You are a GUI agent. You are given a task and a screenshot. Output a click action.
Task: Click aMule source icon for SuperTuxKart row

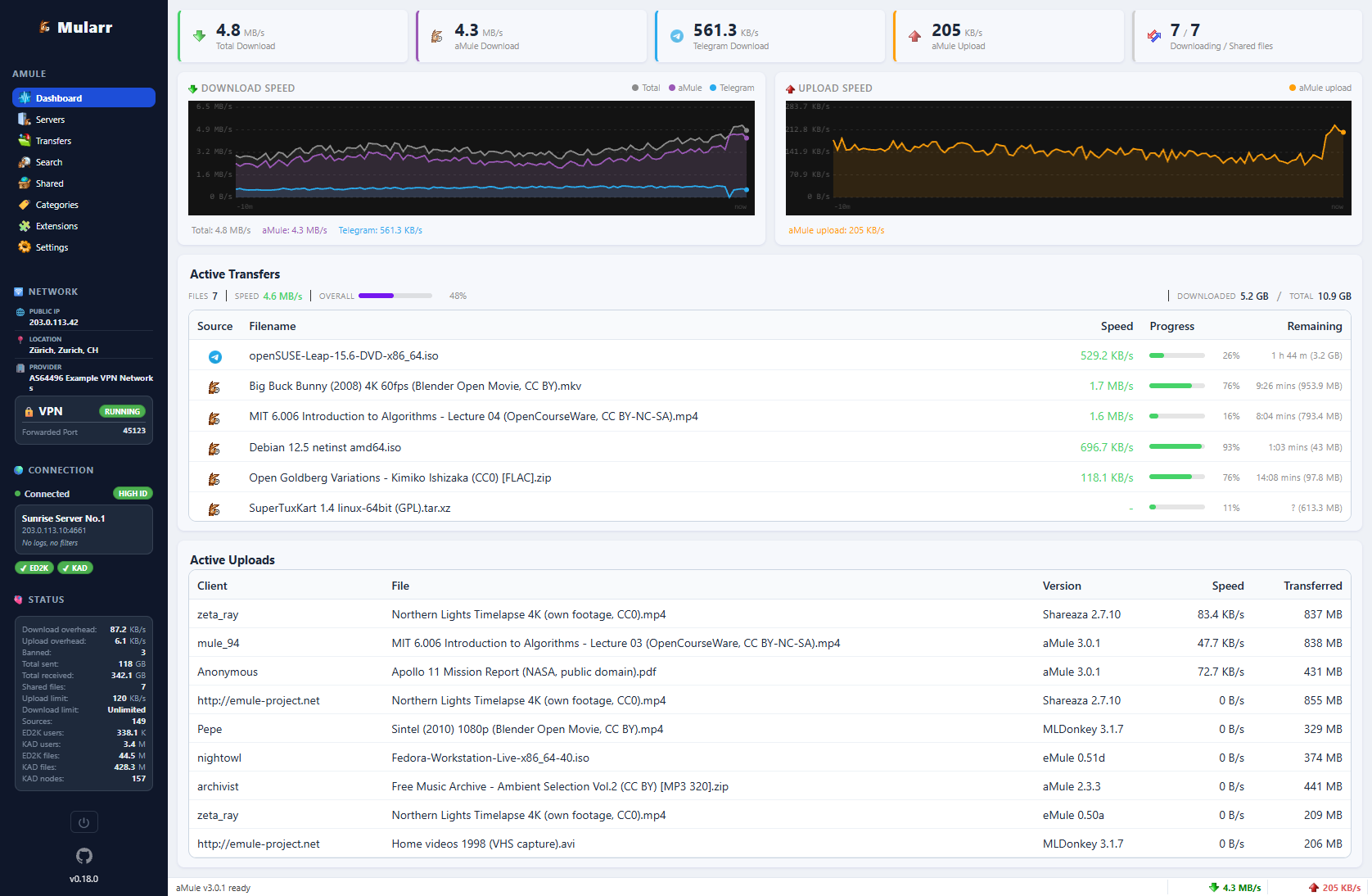point(214,509)
